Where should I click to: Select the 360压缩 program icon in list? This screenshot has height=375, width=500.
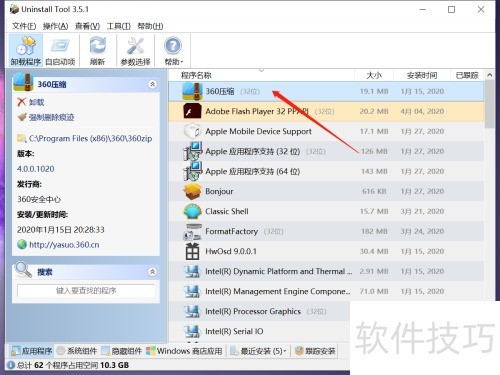192,91
